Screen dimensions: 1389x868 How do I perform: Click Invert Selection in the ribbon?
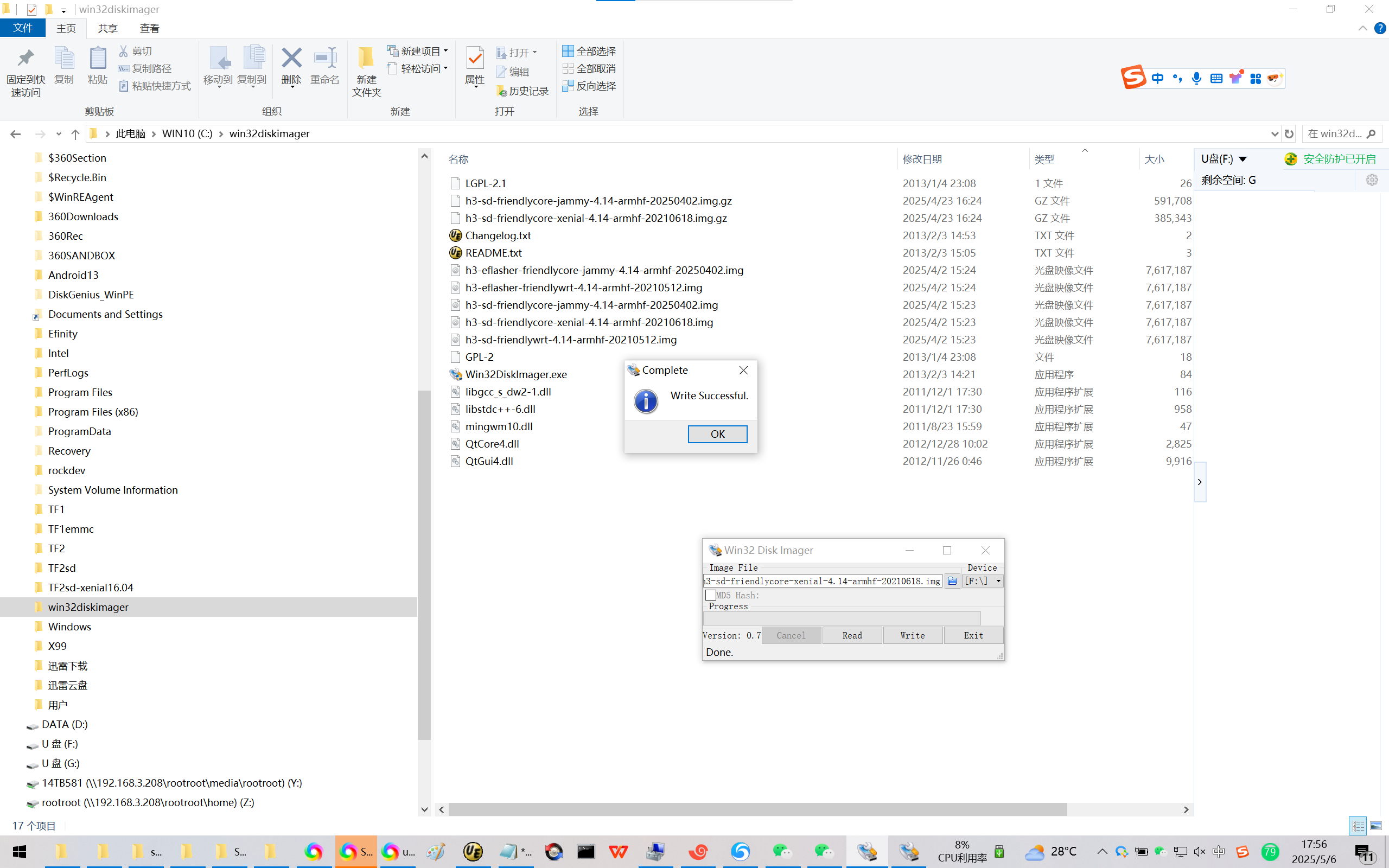tap(589, 86)
